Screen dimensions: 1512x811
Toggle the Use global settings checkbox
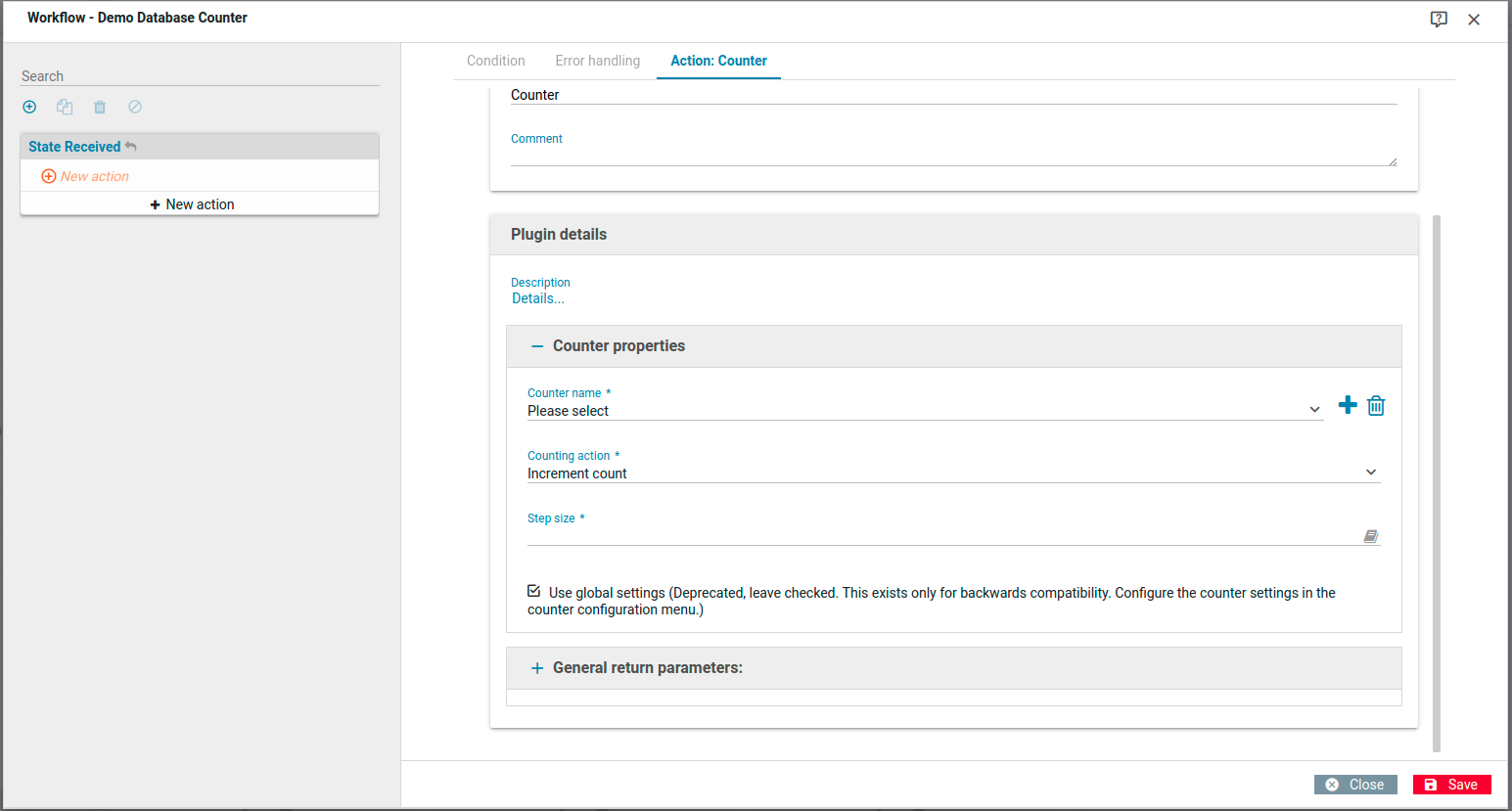pos(534,591)
